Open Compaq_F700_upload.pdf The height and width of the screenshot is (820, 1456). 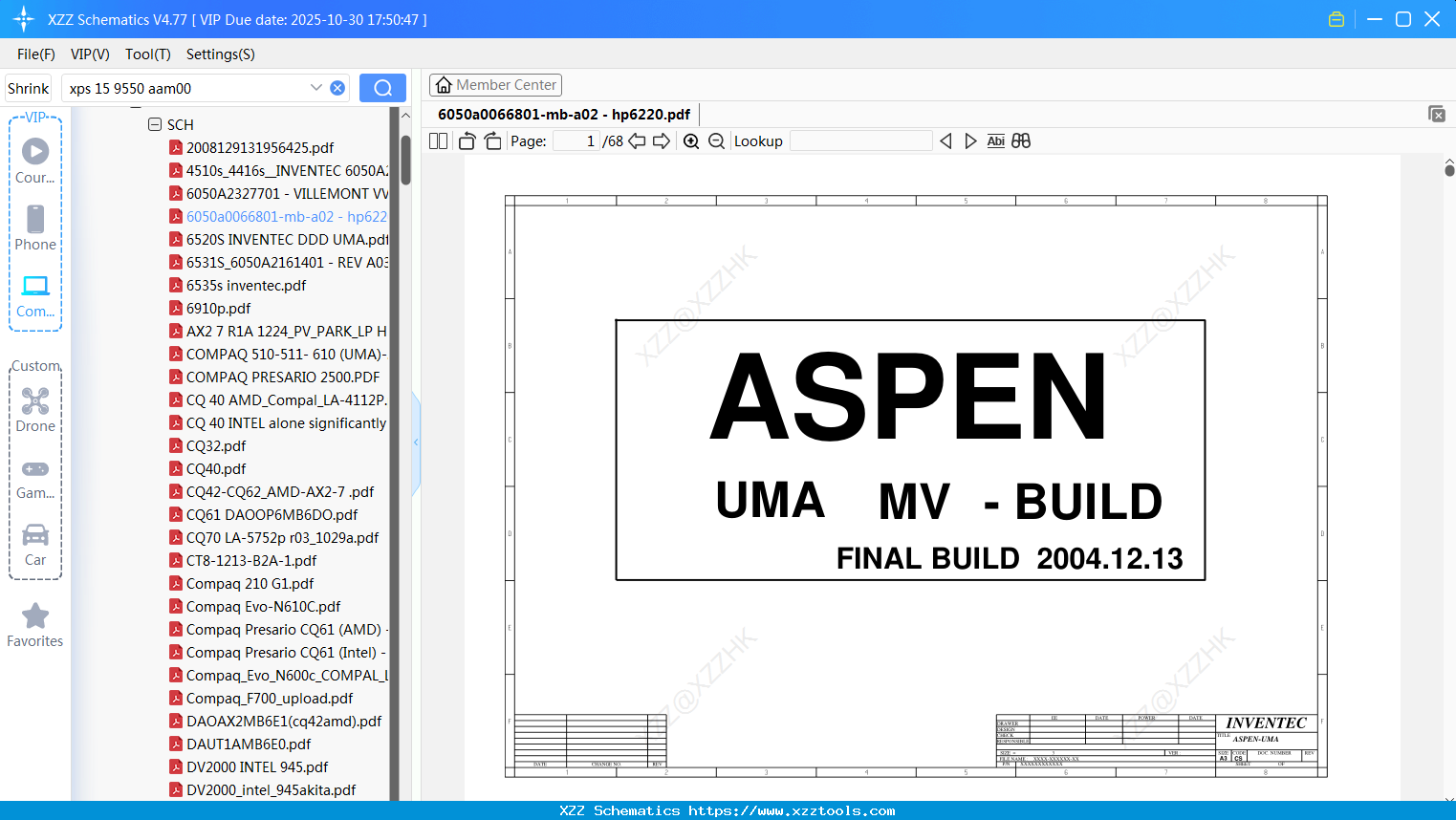[x=270, y=699]
